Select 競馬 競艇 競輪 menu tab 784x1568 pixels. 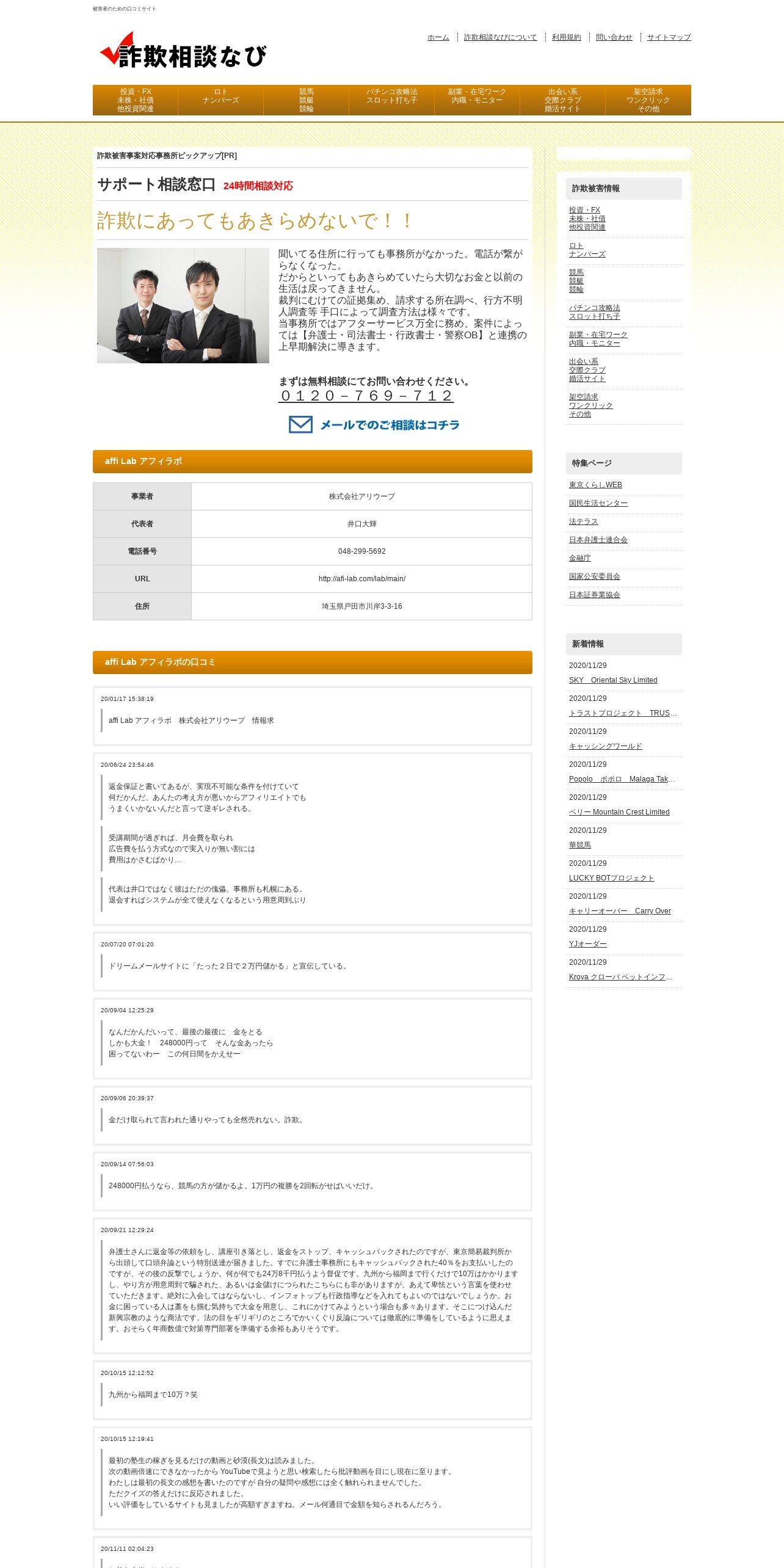click(307, 100)
